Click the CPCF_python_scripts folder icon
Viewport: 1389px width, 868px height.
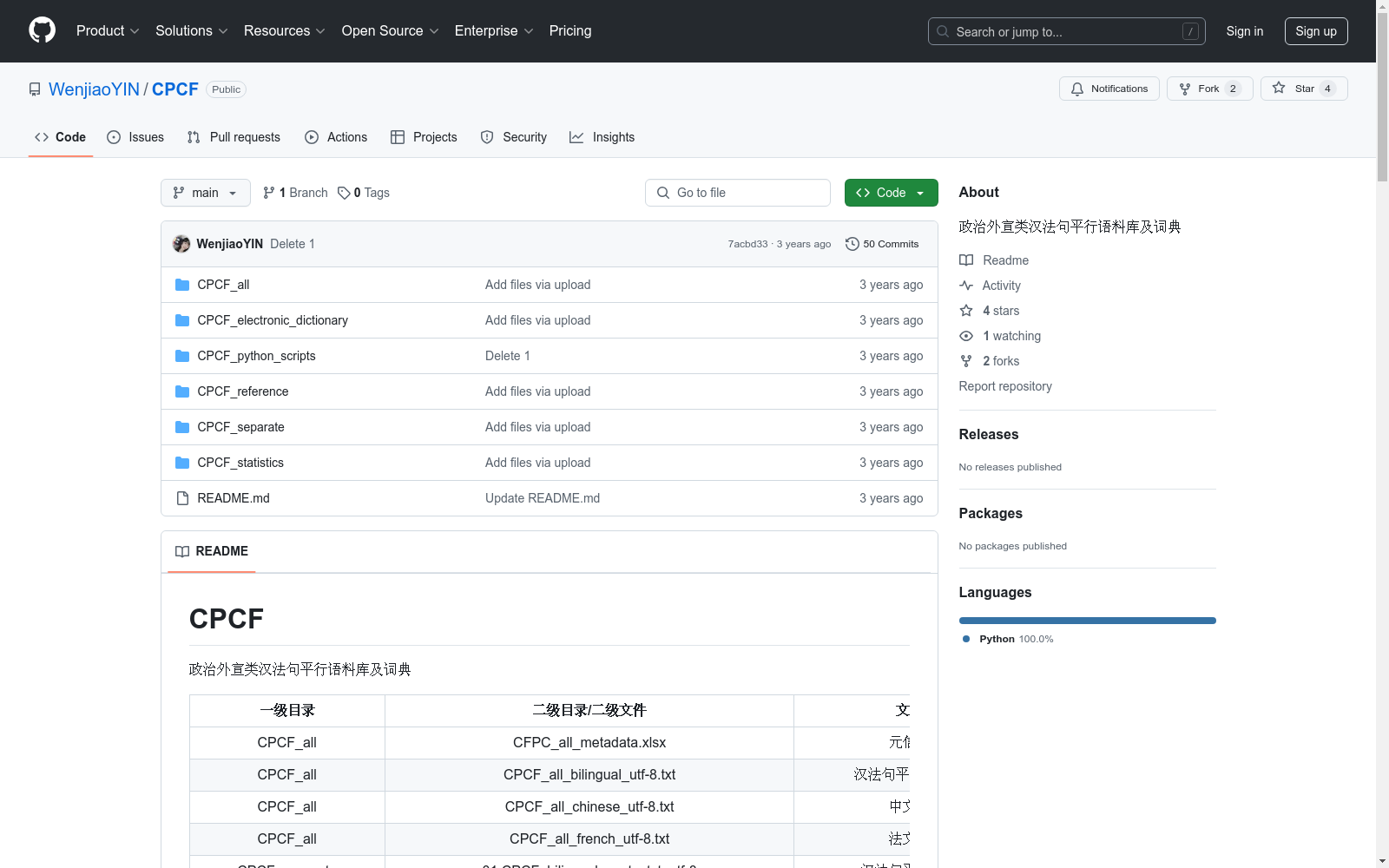tap(182, 356)
